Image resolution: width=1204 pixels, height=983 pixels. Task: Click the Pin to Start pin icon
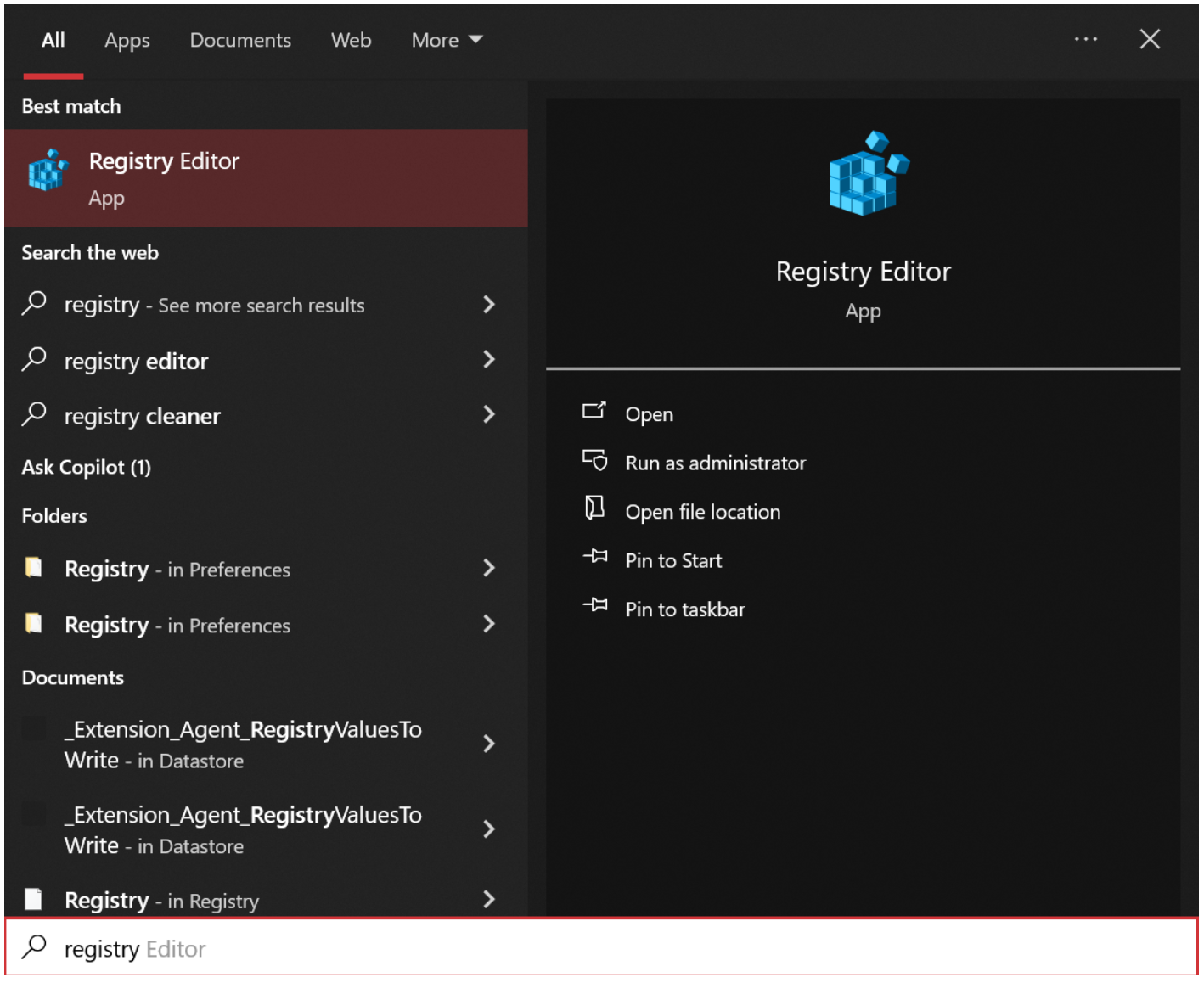[595, 557]
